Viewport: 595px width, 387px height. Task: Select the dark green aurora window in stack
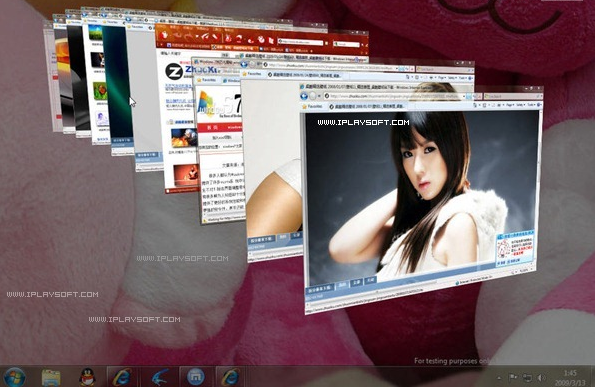tap(118, 87)
